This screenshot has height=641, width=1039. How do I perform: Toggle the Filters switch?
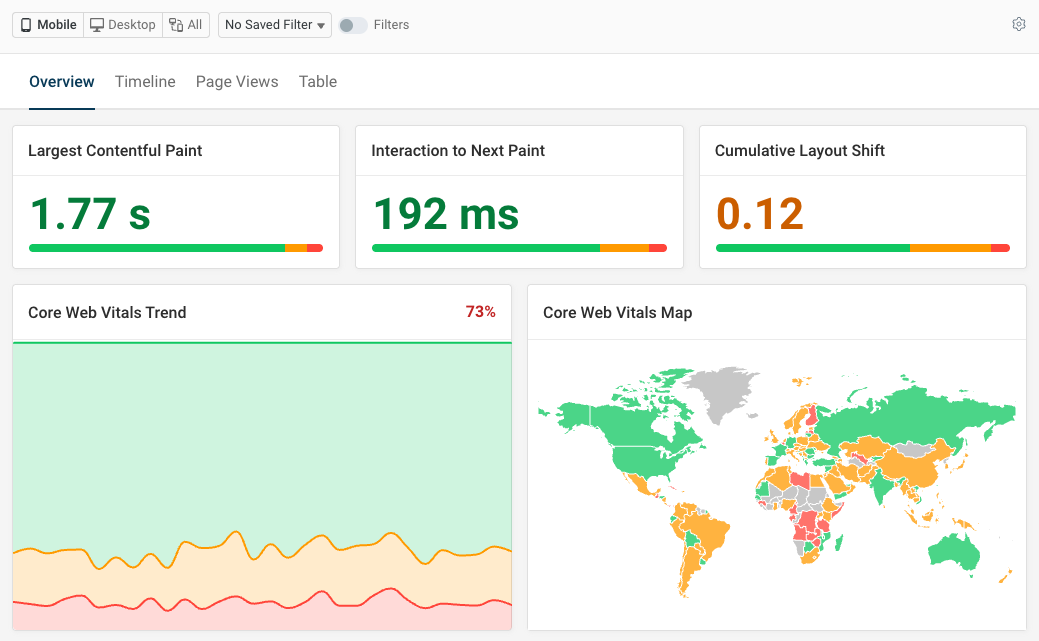[x=352, y=25]
